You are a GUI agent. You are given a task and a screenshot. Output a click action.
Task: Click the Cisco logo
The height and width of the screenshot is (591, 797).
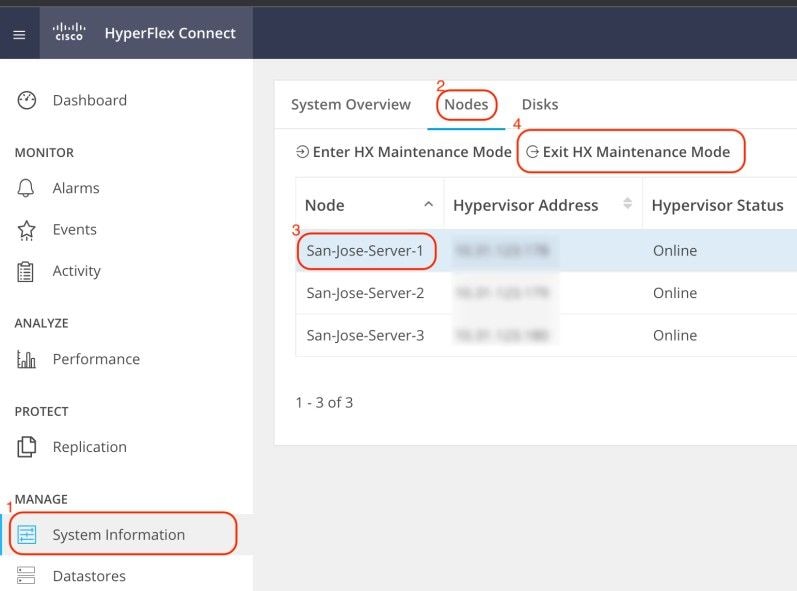click(x=69, y=32)
